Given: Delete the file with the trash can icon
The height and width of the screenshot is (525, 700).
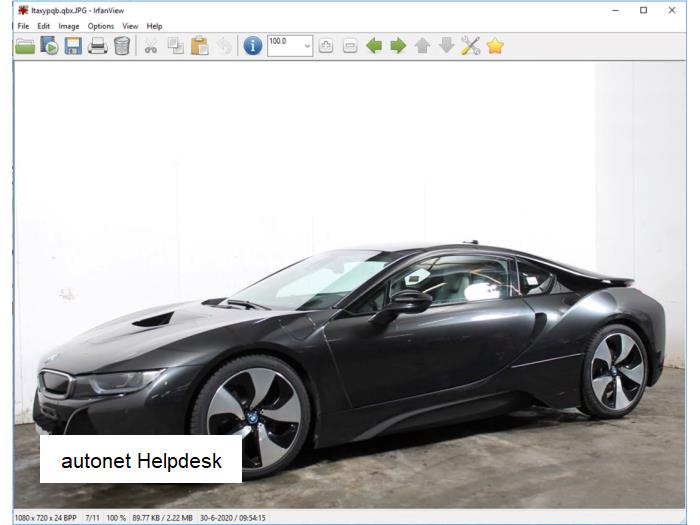Looking at the screenshot, I should (x=122, y=46).
